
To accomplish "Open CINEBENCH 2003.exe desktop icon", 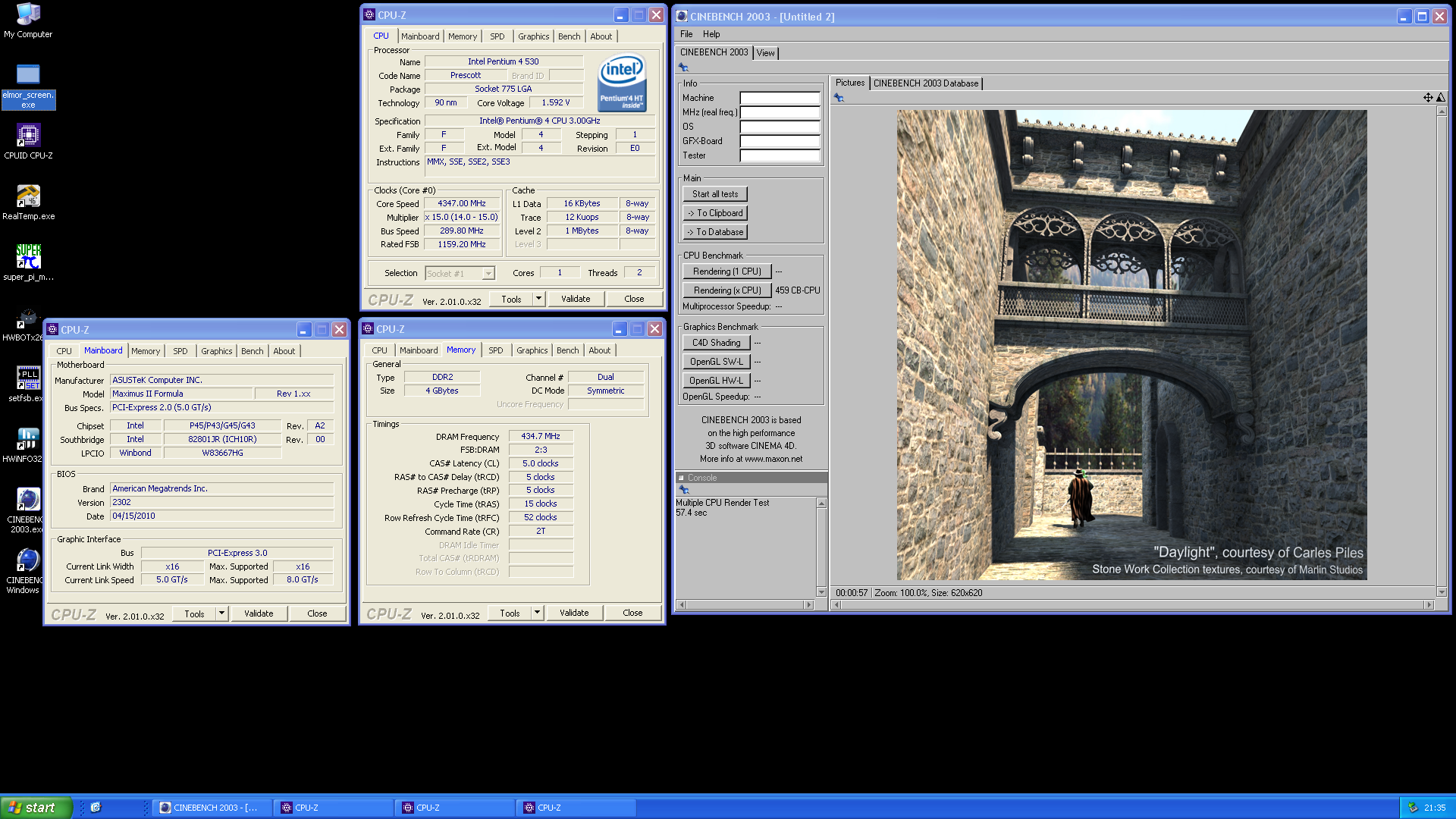I will (x=24, y=510).
